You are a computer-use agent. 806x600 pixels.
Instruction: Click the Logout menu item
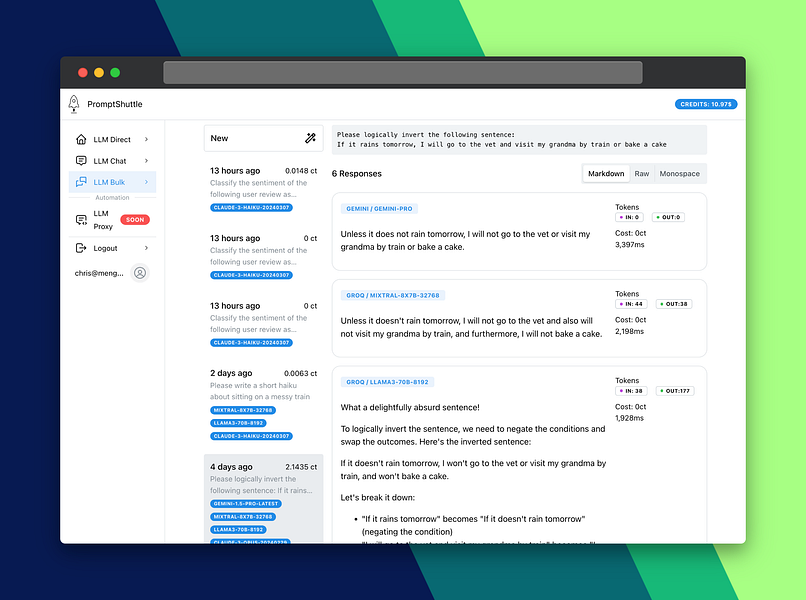(x=112, y=248)
